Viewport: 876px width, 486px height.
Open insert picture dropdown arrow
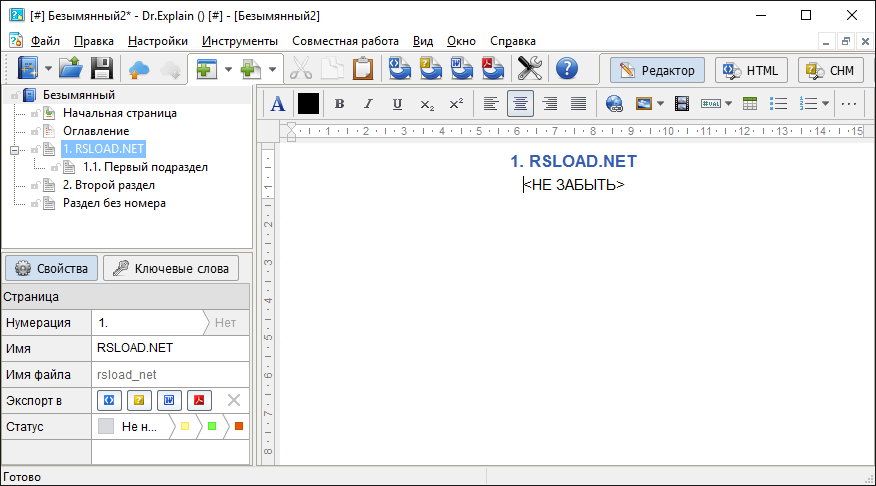[660, 104]
